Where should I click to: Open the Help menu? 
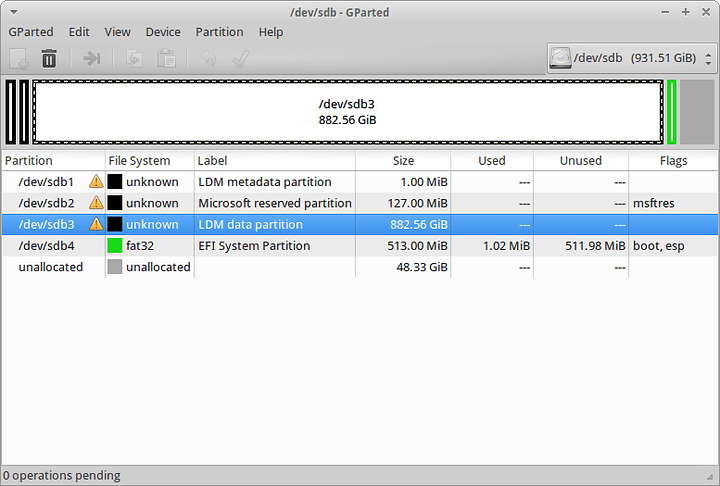pos(271,32)
